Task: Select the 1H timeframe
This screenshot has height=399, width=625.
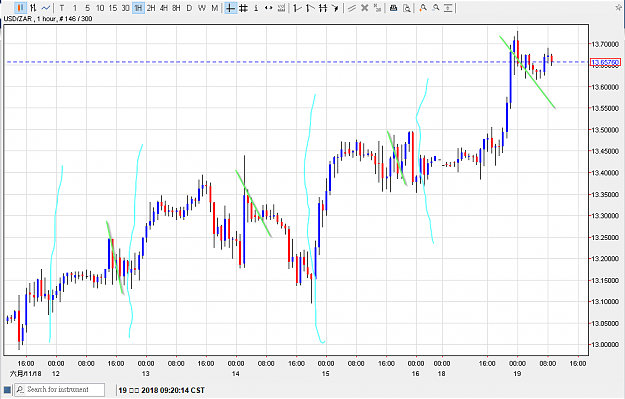Action: [x=138, y=8]
